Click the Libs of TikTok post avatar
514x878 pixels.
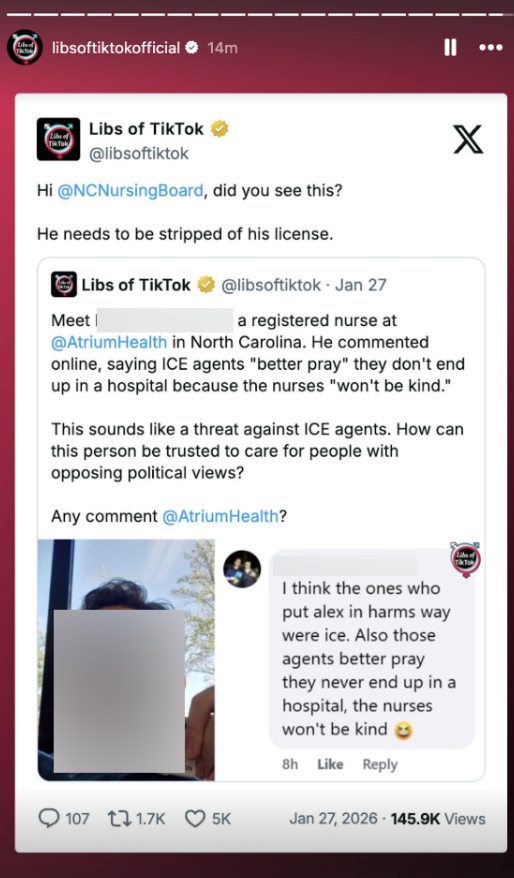click(58, 139)
